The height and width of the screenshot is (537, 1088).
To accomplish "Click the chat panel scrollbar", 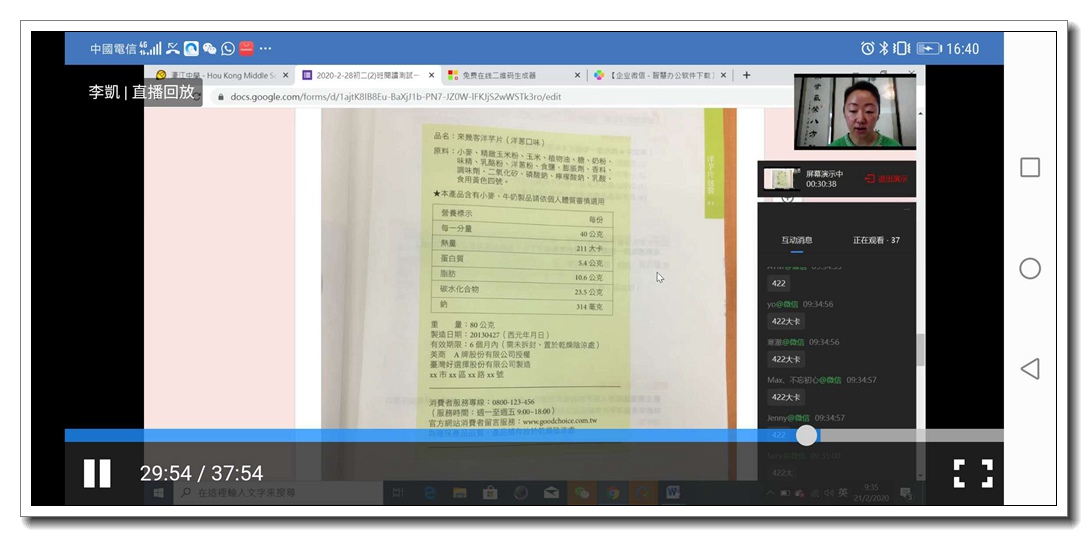I will [920, 350].
